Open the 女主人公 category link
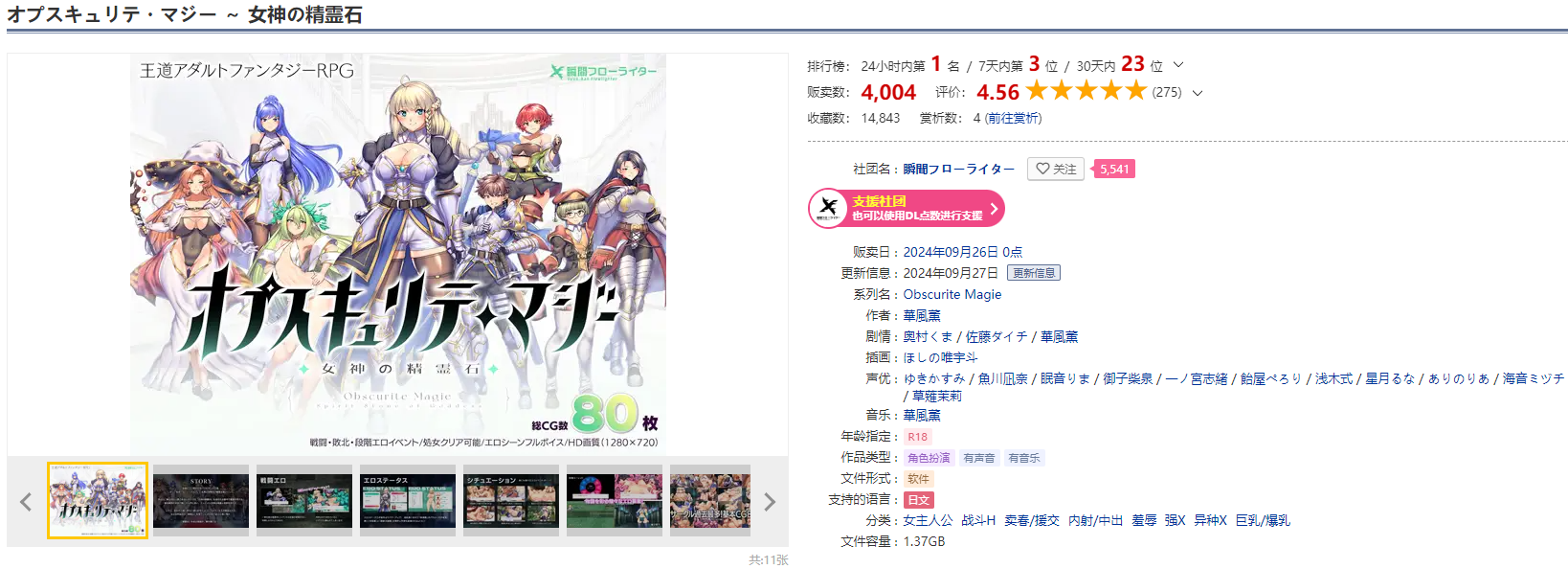The height and width of the screenshot is (569, 1568). [x=928, y=520]
